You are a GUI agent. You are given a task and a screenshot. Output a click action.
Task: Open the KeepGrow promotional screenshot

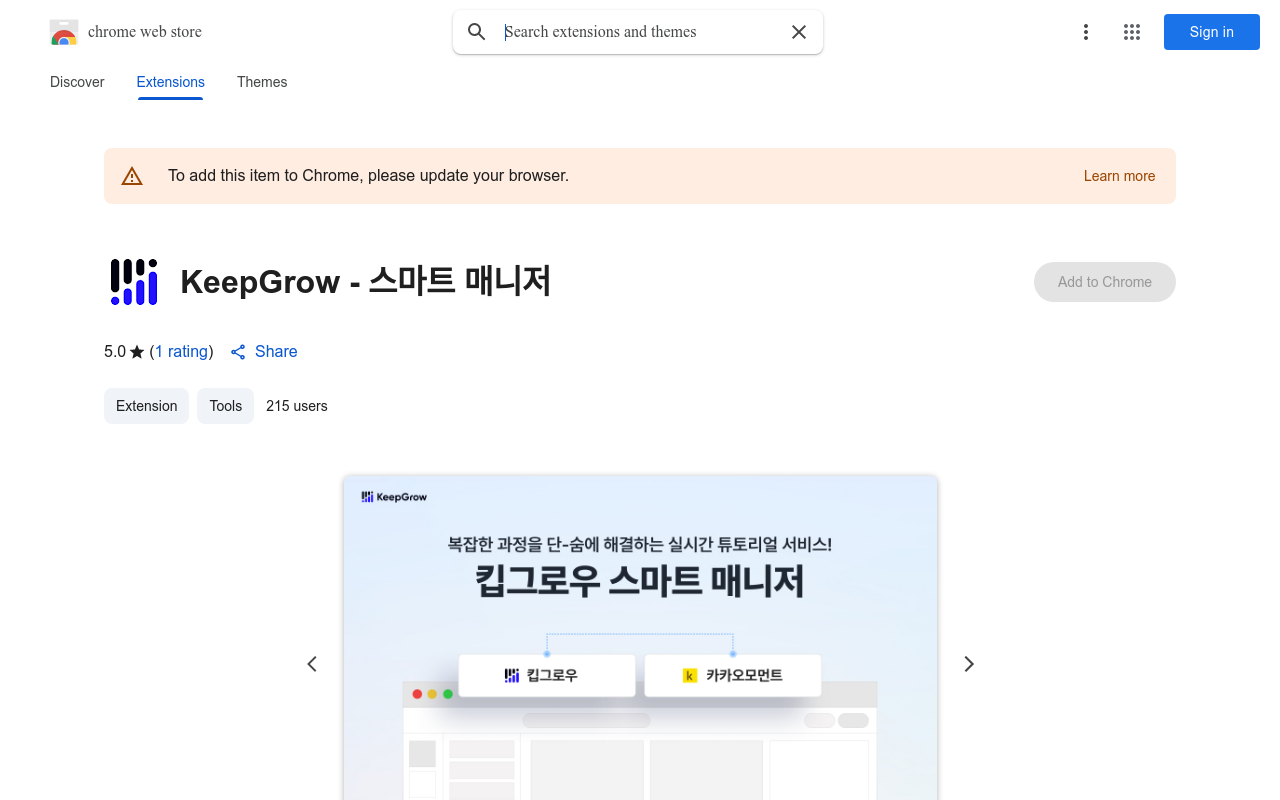[x=640, y=638]
